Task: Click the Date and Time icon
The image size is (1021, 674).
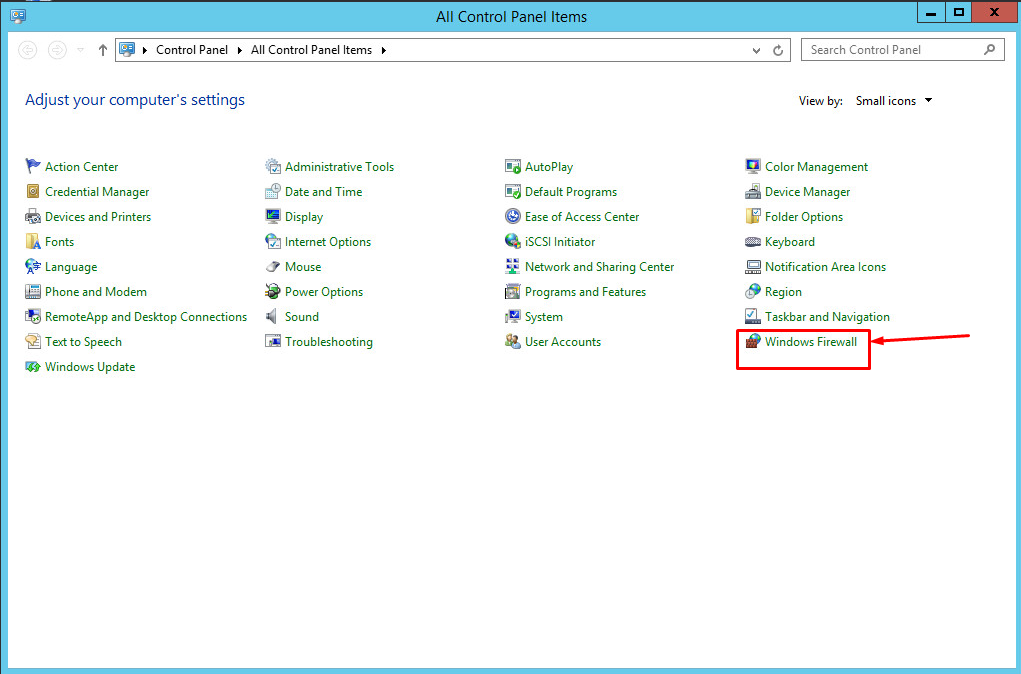Action: (x=273, y=191)
